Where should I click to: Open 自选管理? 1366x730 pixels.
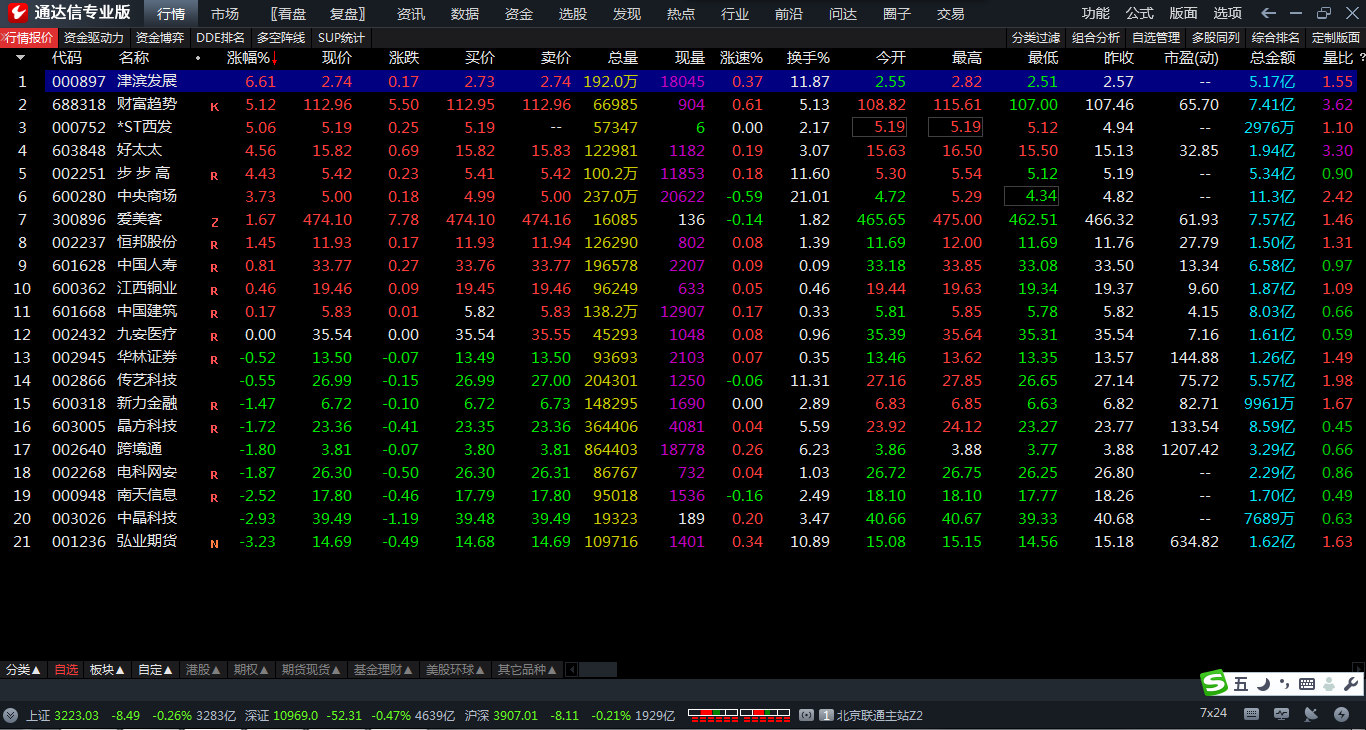pyautogui.click(x=1156, y=37)
